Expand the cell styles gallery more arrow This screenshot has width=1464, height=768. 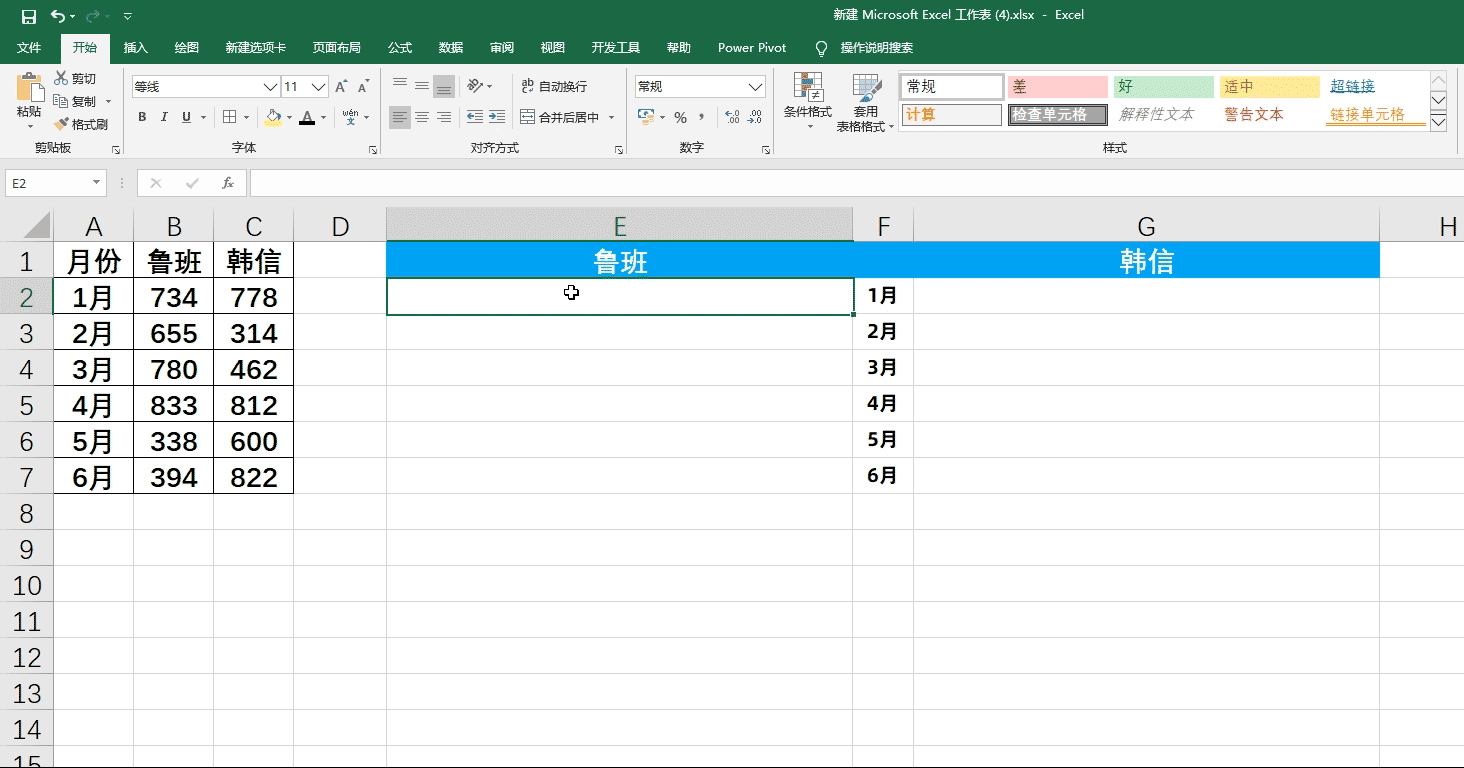pyautogui.click(x=1439, y=122)
